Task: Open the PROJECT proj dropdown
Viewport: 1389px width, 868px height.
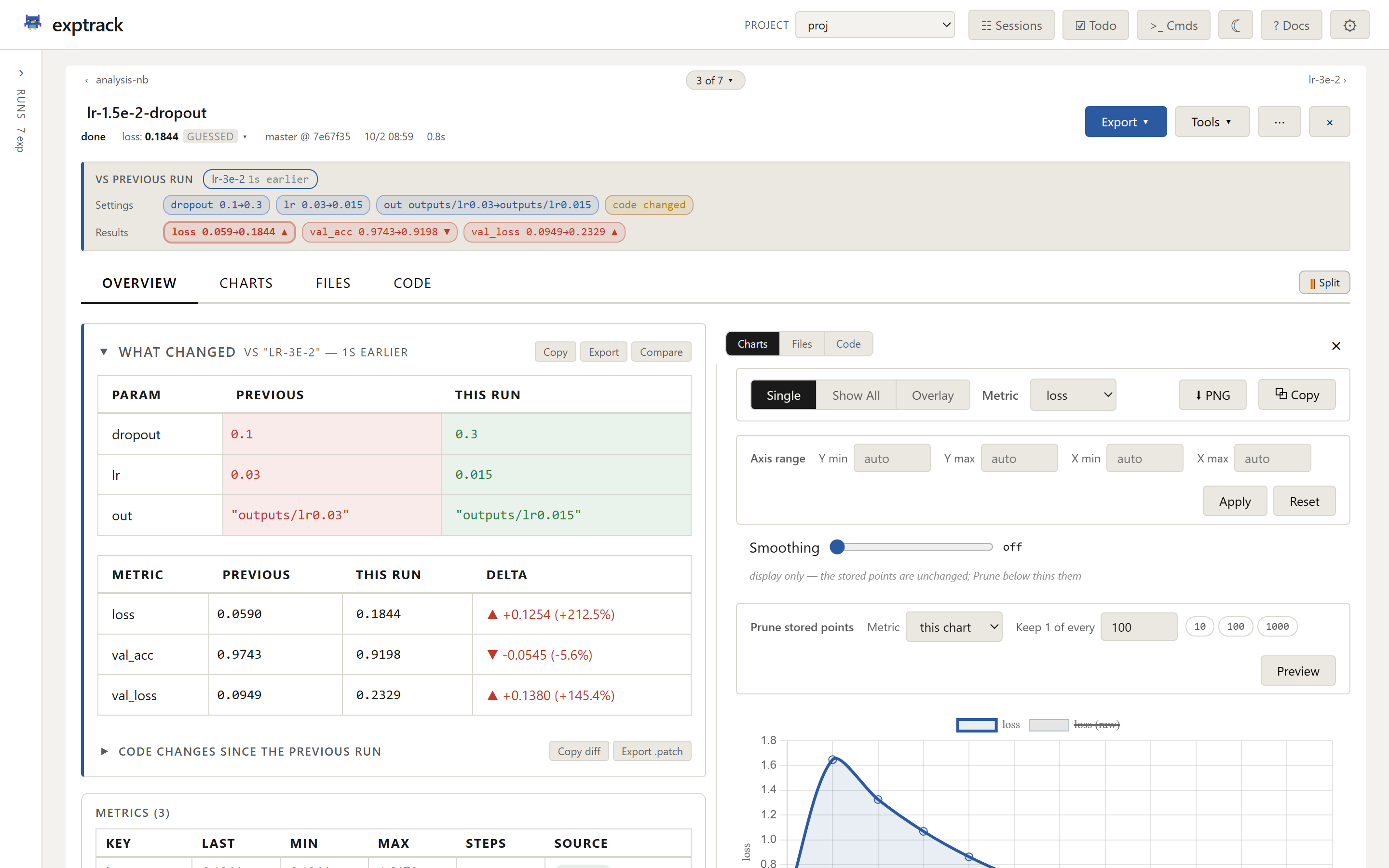Action: click(x=875, y=25)
